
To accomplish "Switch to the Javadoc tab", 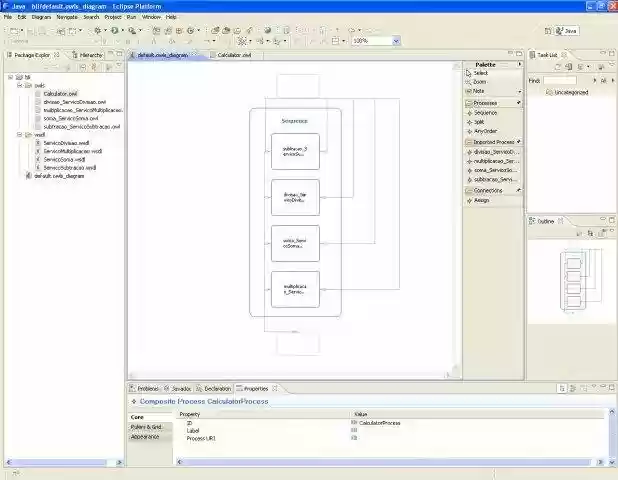I will click(177, 389).
